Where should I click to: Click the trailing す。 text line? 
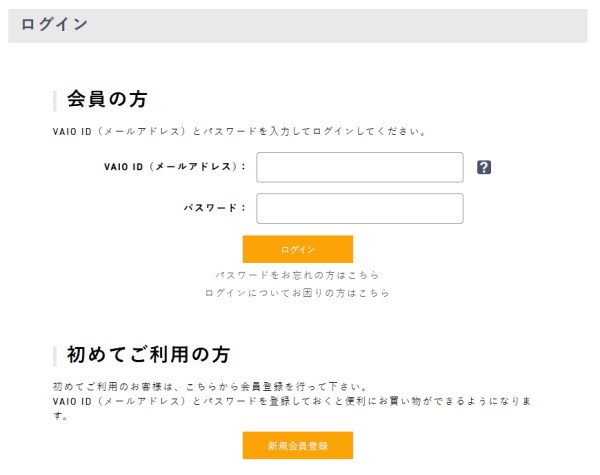pyautogui.click(x=60, y=416)
